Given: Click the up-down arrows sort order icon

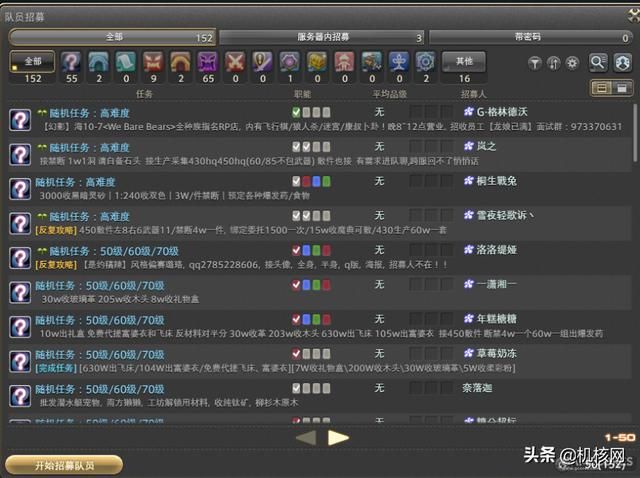Looking at the screenshot, I should [554, 63].
